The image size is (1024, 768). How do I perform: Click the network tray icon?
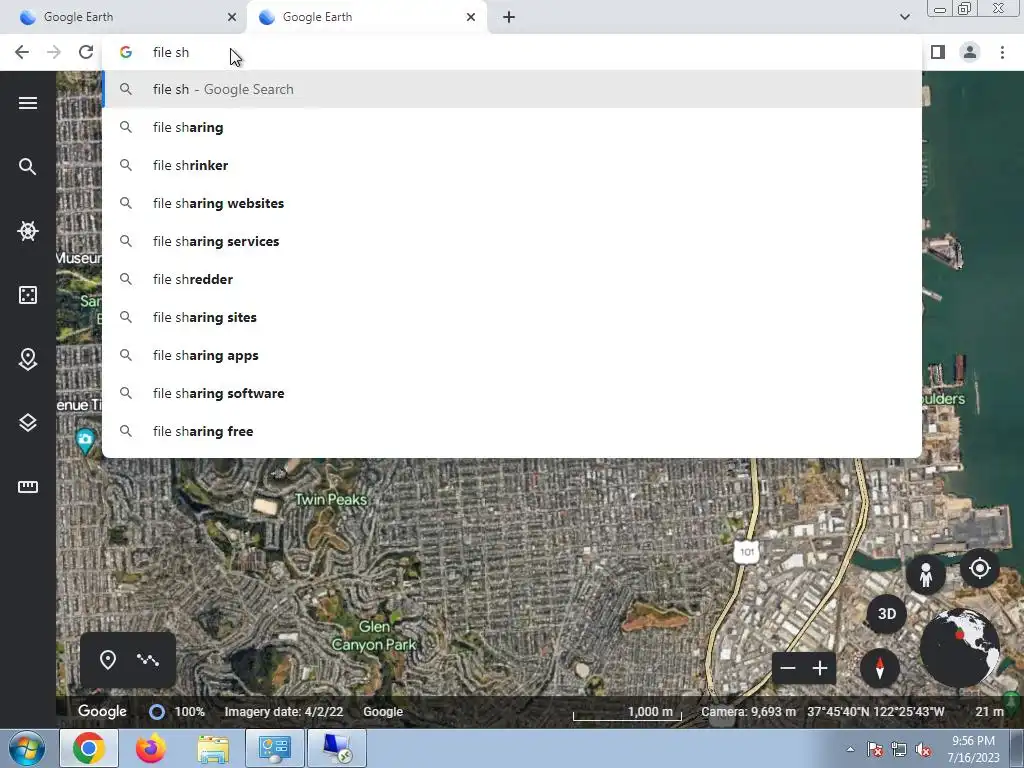point(899,750)
